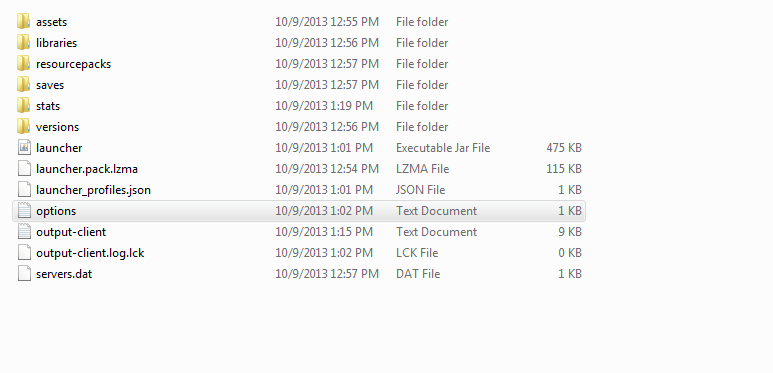The image size is (773, 373).
Task: Select the launcher Jar file icon
Action: point(24,148)
